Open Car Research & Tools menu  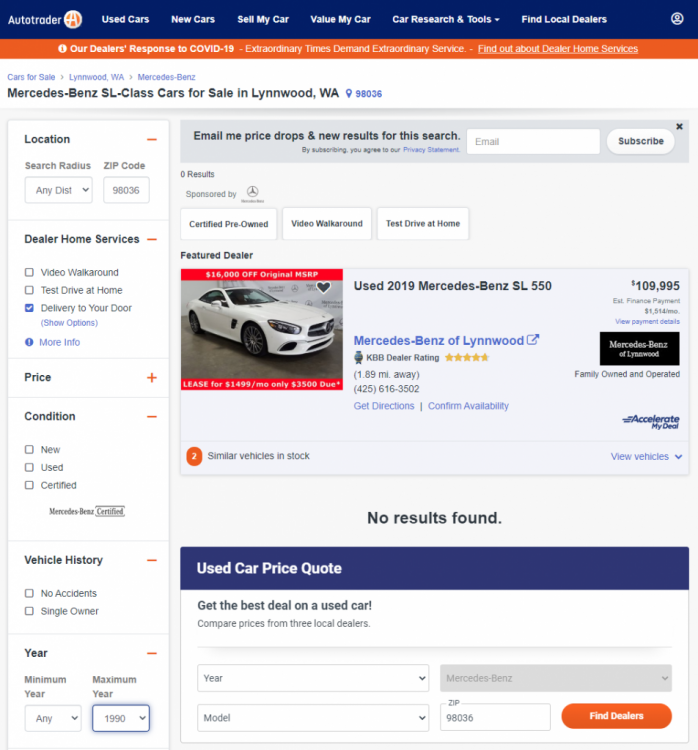click(445, 19)
